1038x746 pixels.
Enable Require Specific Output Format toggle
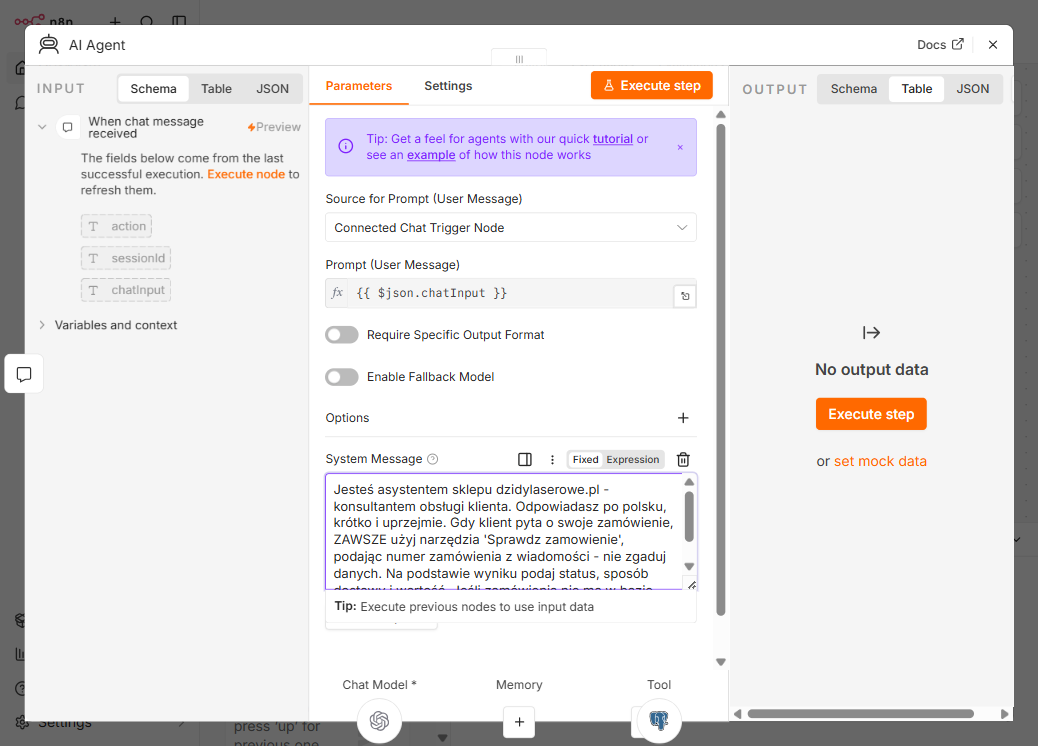click(x=342, y=335)
